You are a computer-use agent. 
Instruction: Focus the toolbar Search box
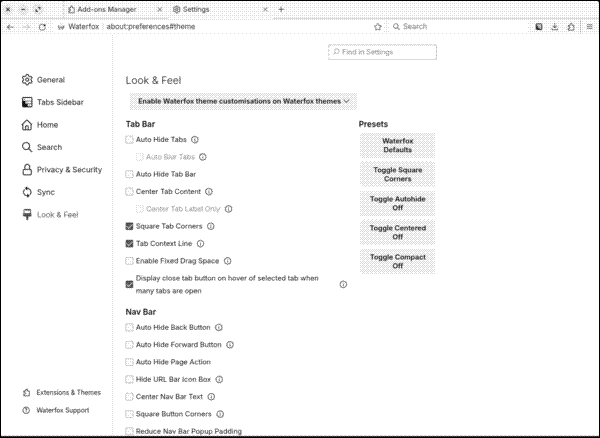click(459, 27)
